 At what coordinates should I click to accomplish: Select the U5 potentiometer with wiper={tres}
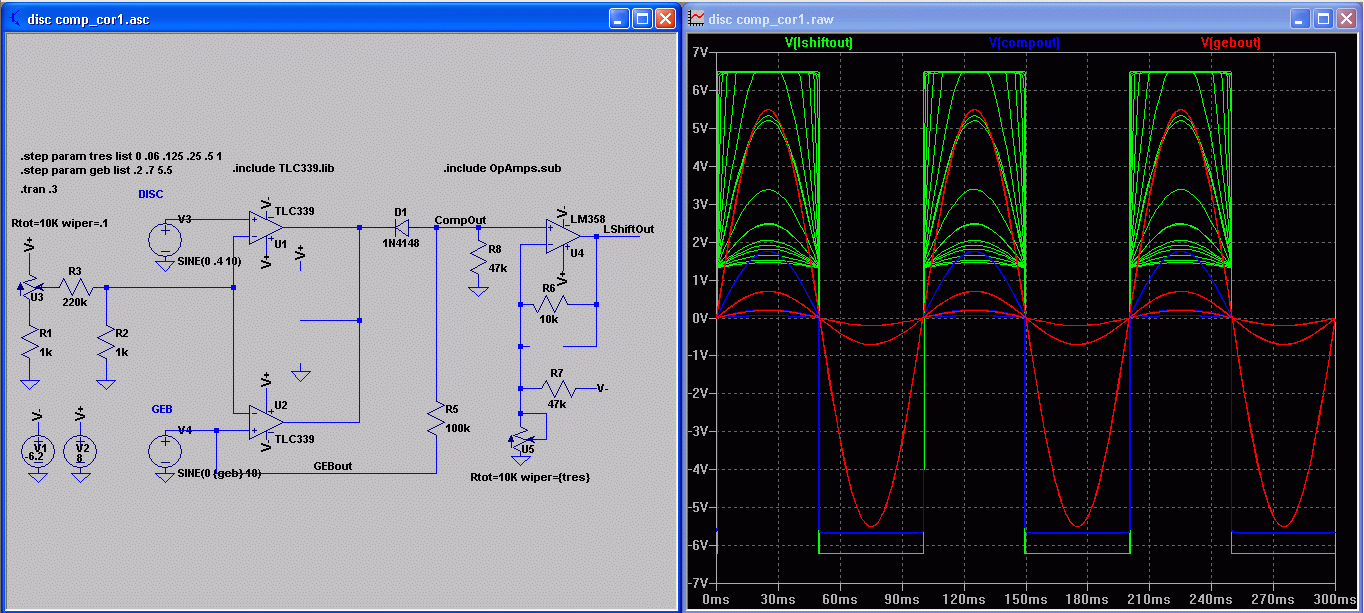(520, 436)
